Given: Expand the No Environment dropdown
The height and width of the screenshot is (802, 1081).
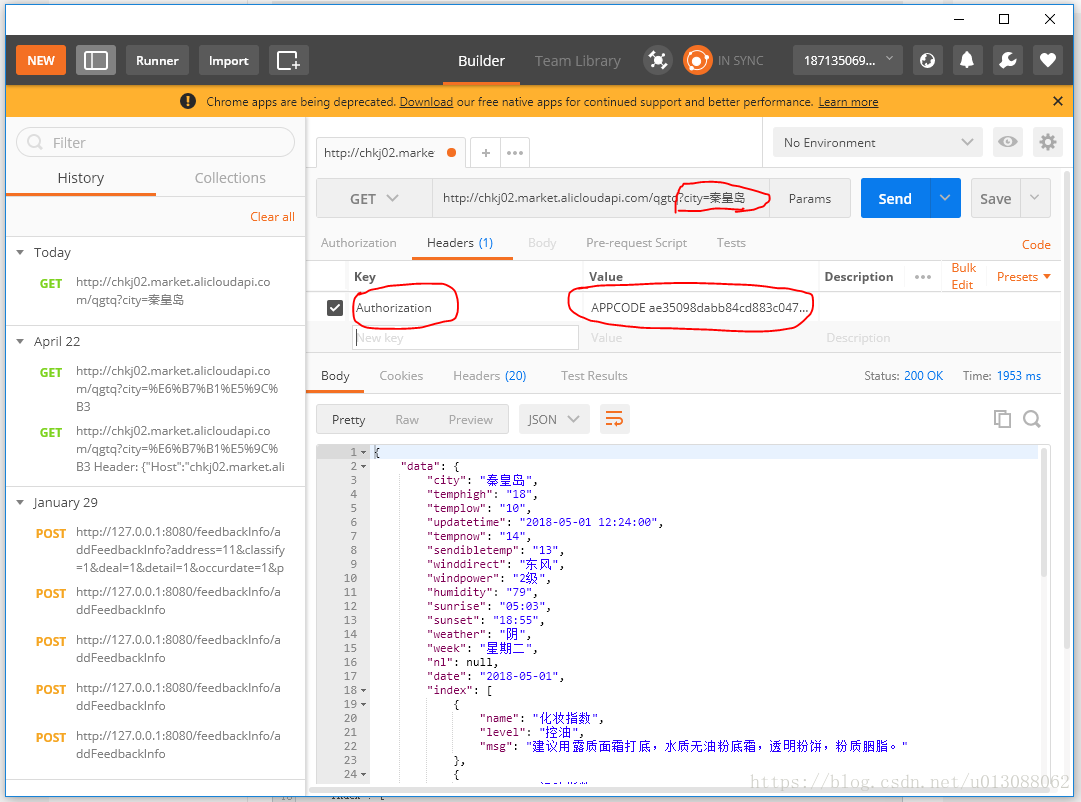Looking at the screenshot, I should (877, 142).
